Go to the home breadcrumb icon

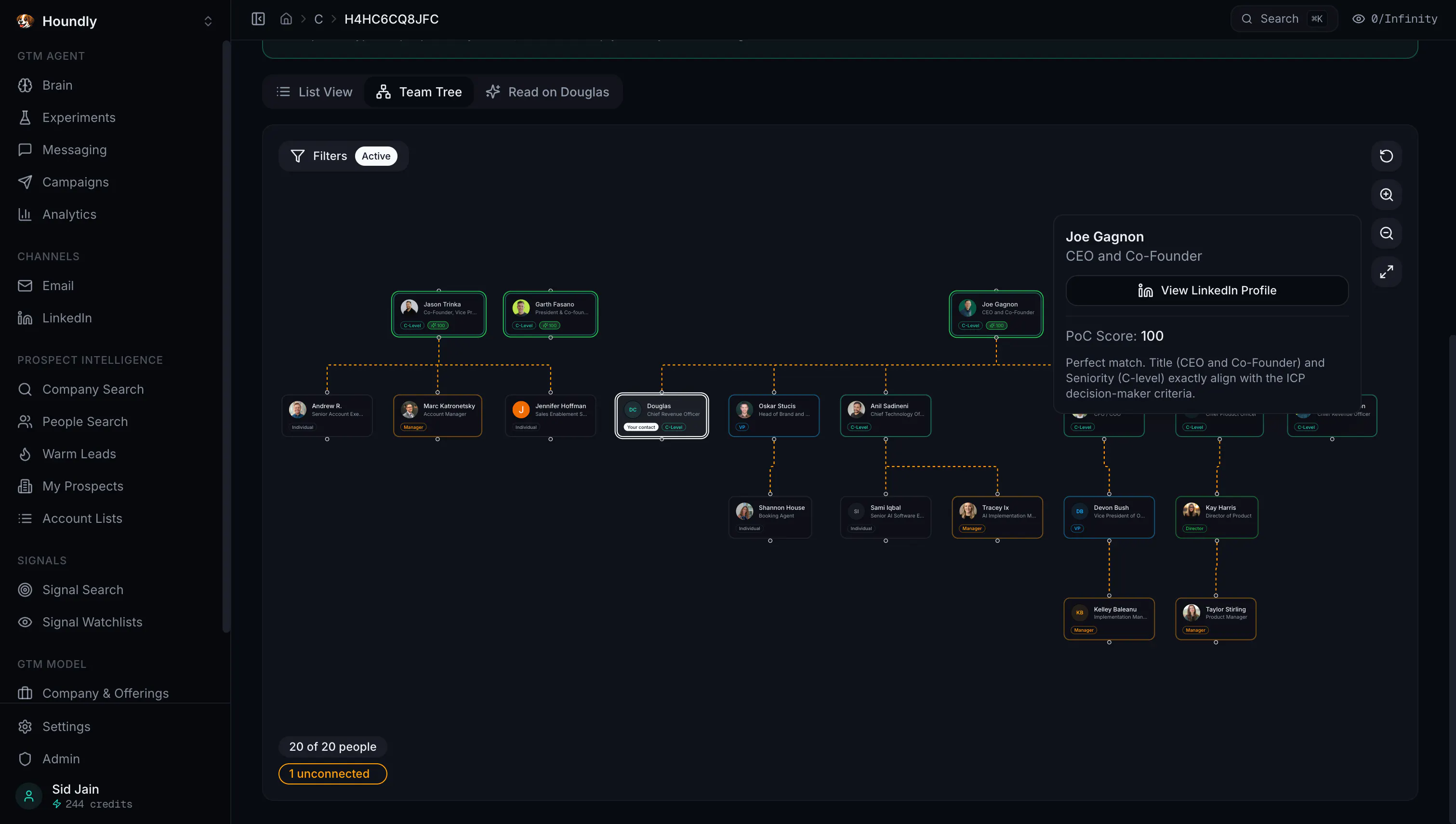click(x=286, y=19)
